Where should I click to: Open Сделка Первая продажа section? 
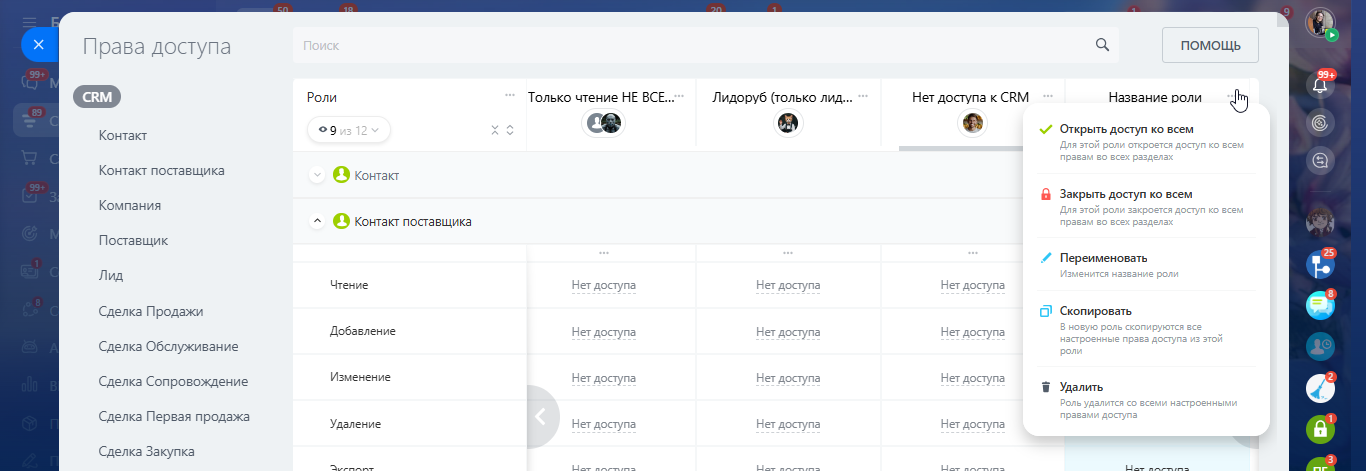point(174,416)
